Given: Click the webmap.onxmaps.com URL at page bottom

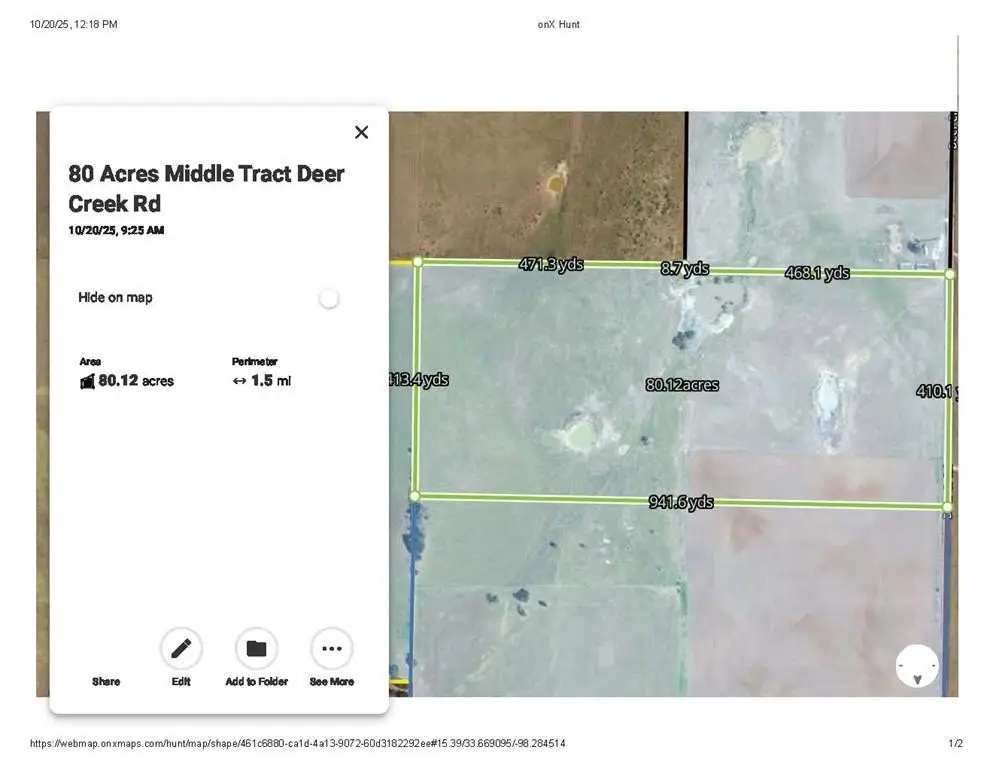Looking at the screenshot, I should click(x=297, y=744).
